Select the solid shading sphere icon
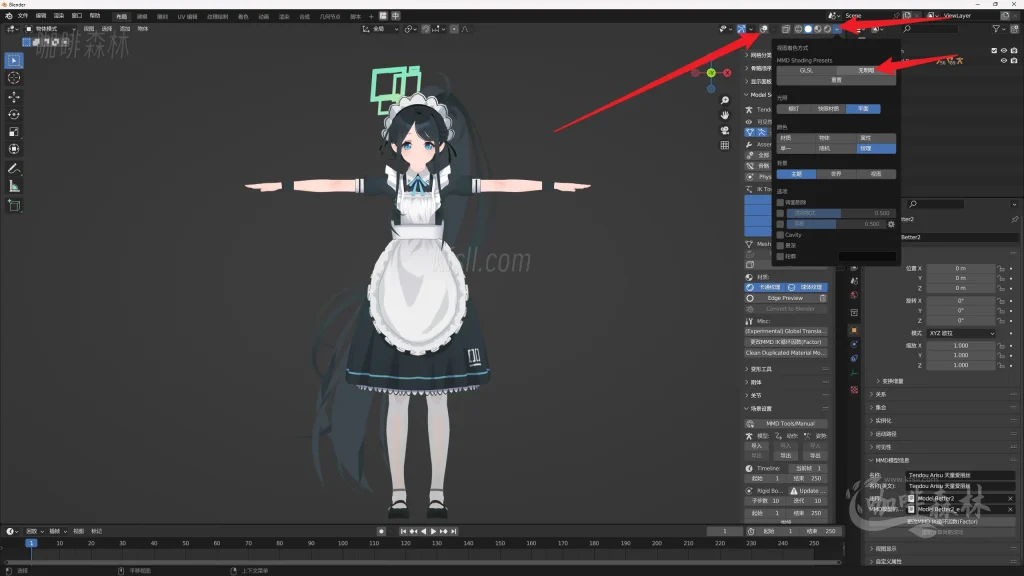This screenshot has height=576, width=1024. (808, 29)
